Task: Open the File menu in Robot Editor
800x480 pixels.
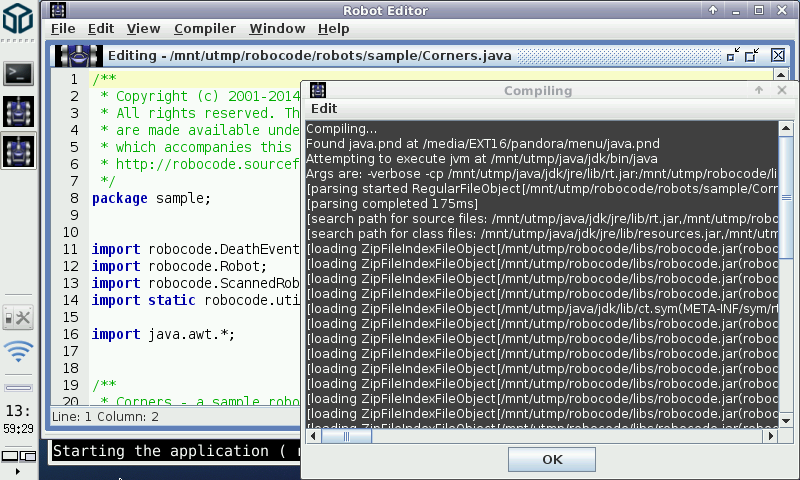Action: tap(63, 29)
